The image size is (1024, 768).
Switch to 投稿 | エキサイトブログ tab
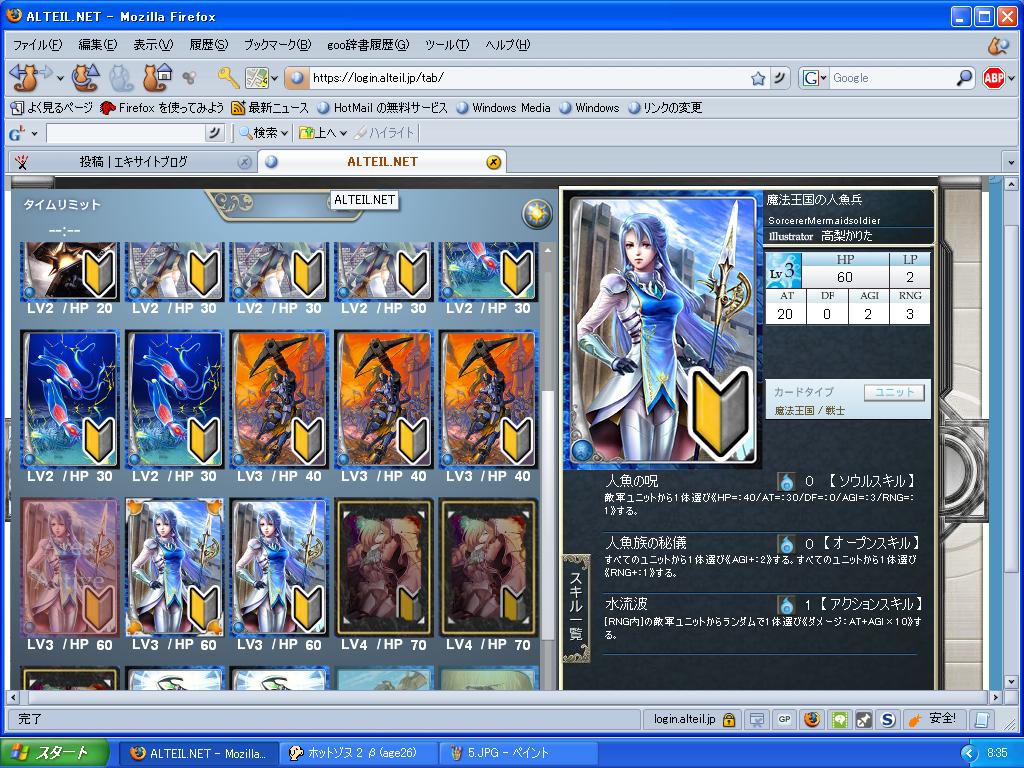pyautogui.click(x=131, y=162)
